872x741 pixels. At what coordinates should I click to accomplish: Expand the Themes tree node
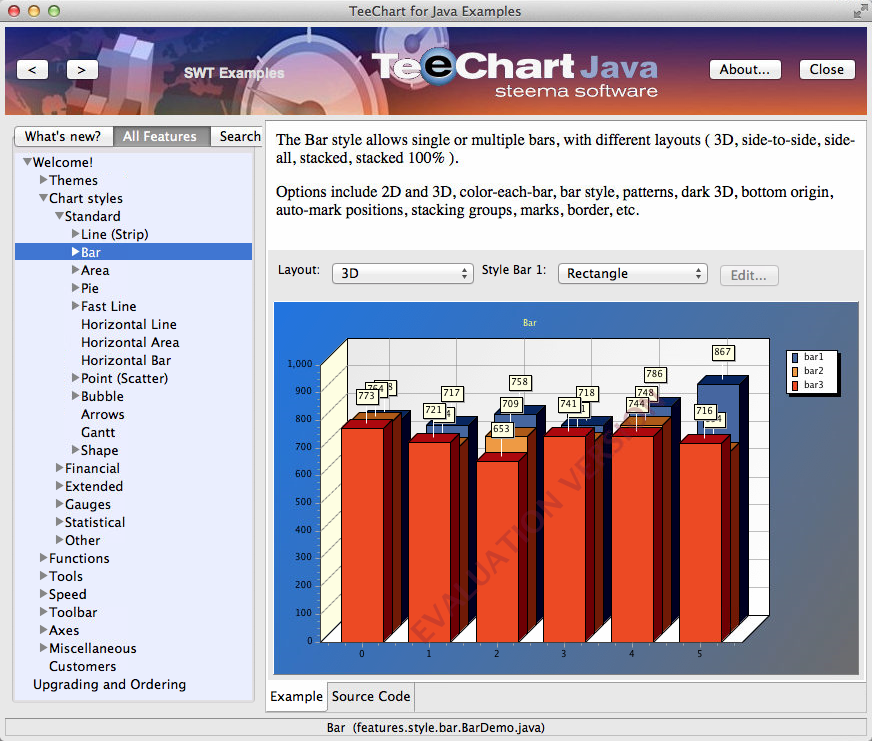pyautogui.click(x=43, y=180)
